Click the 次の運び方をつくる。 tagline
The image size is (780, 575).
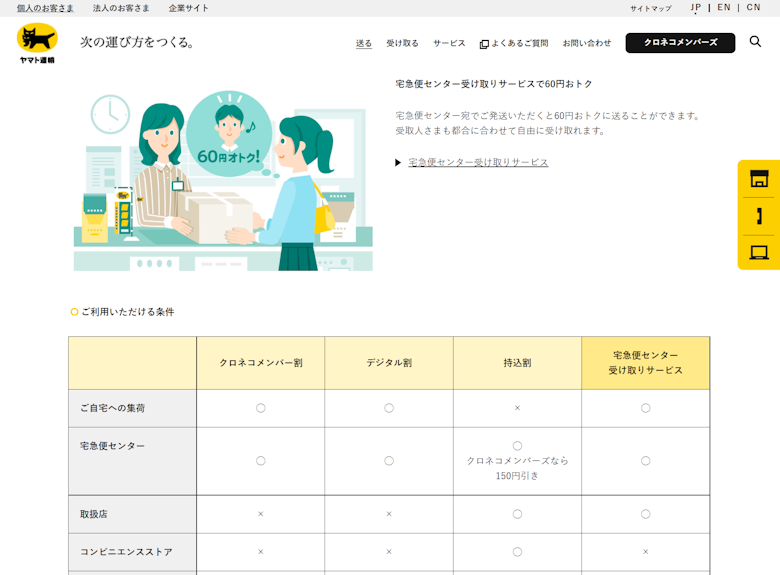click(137, 42)
